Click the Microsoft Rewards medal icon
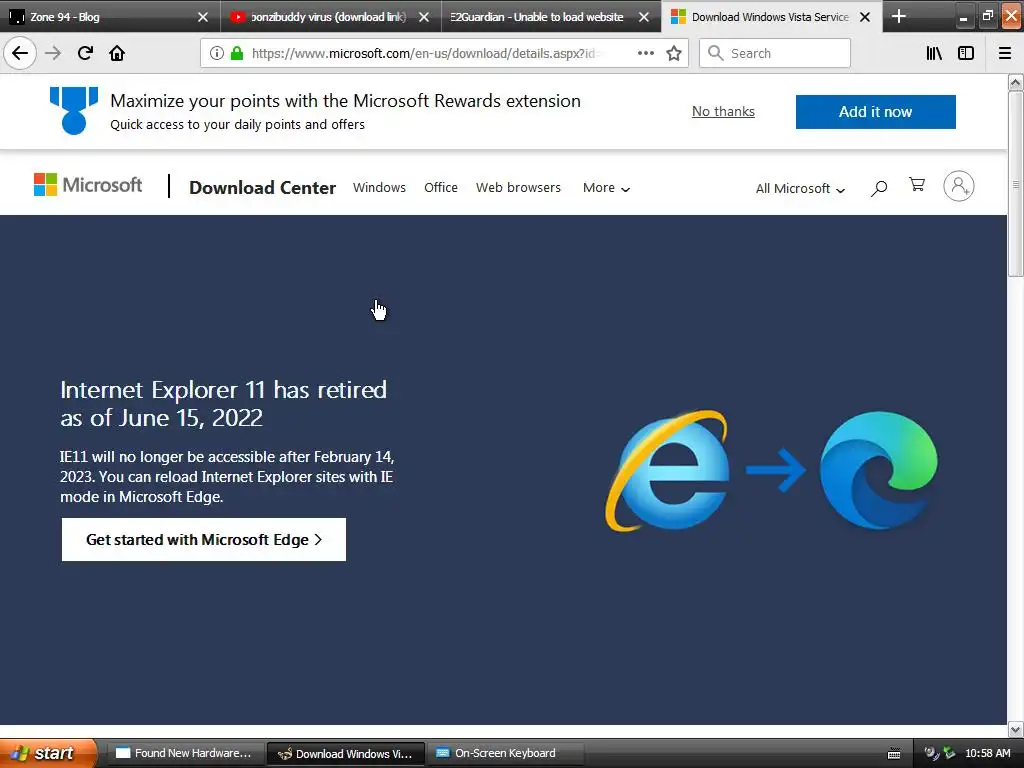This screenshot has width=1024, height=768. [74, 110]
